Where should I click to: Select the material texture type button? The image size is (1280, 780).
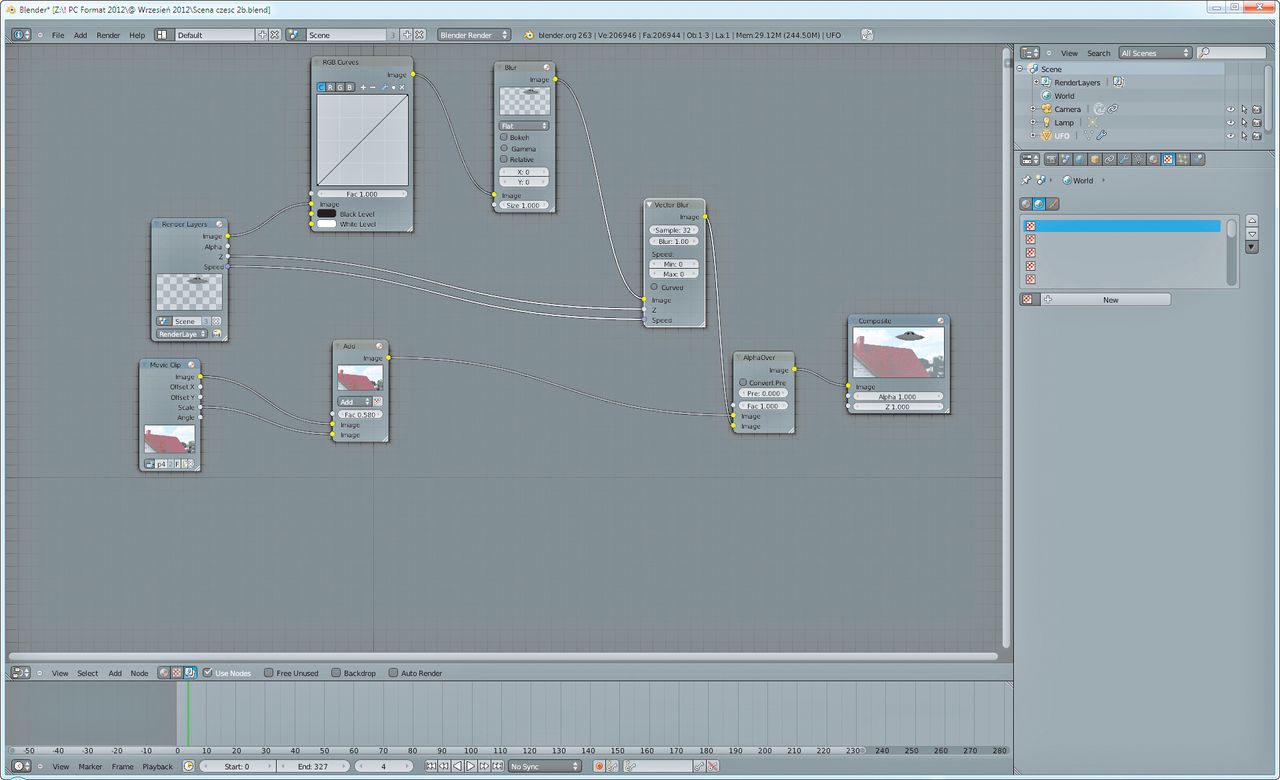coord(1026,204)
